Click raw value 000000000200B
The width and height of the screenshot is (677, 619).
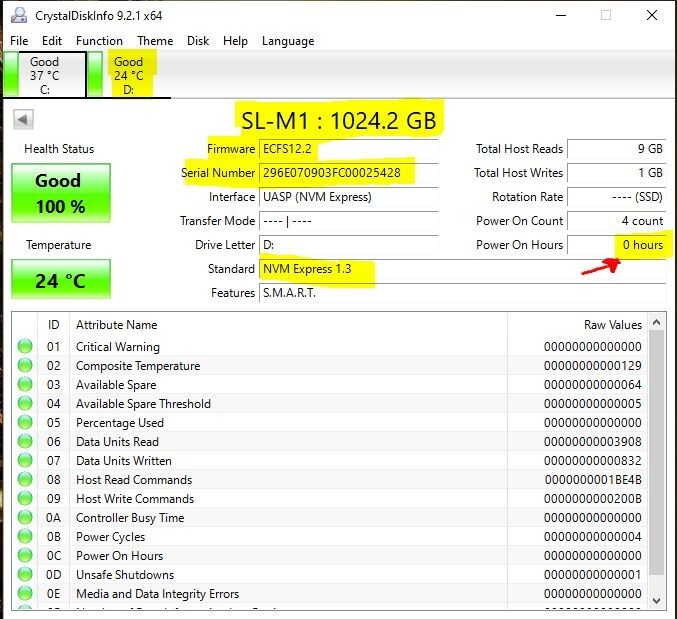(593, 499)
